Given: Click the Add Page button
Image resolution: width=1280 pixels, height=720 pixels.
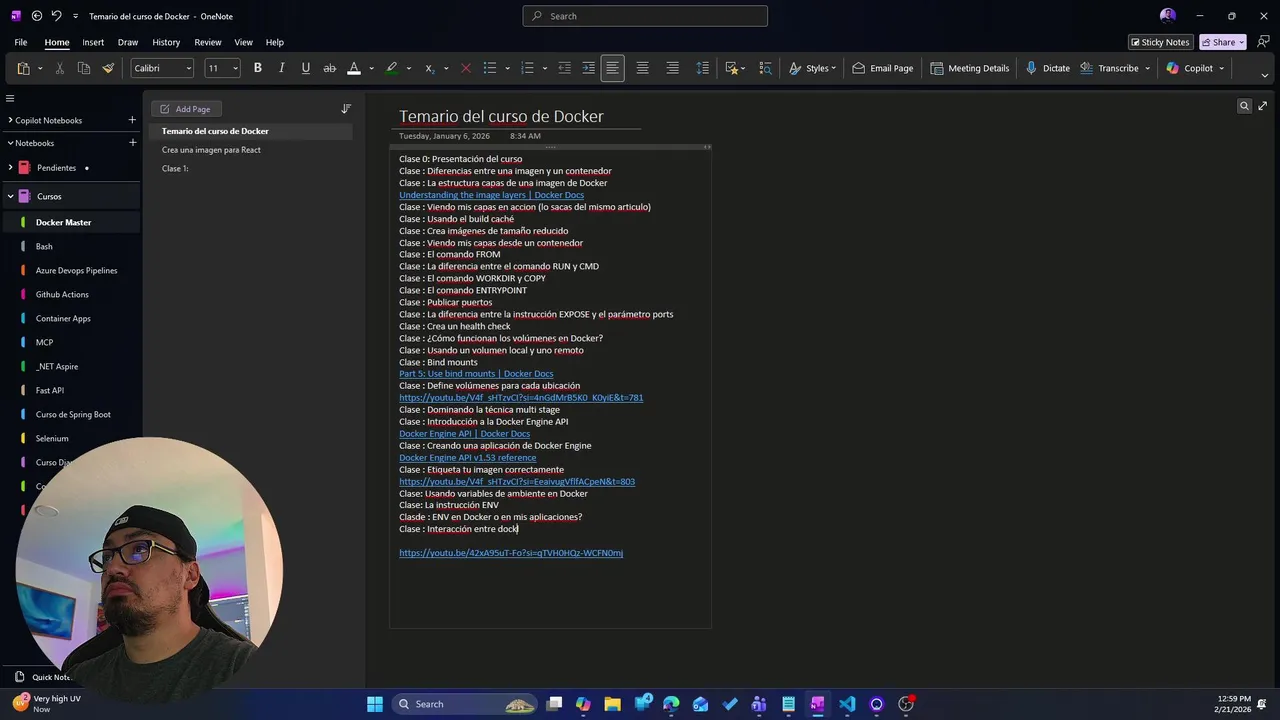Looking at the screenshot, I should click(x=186, y=109).
